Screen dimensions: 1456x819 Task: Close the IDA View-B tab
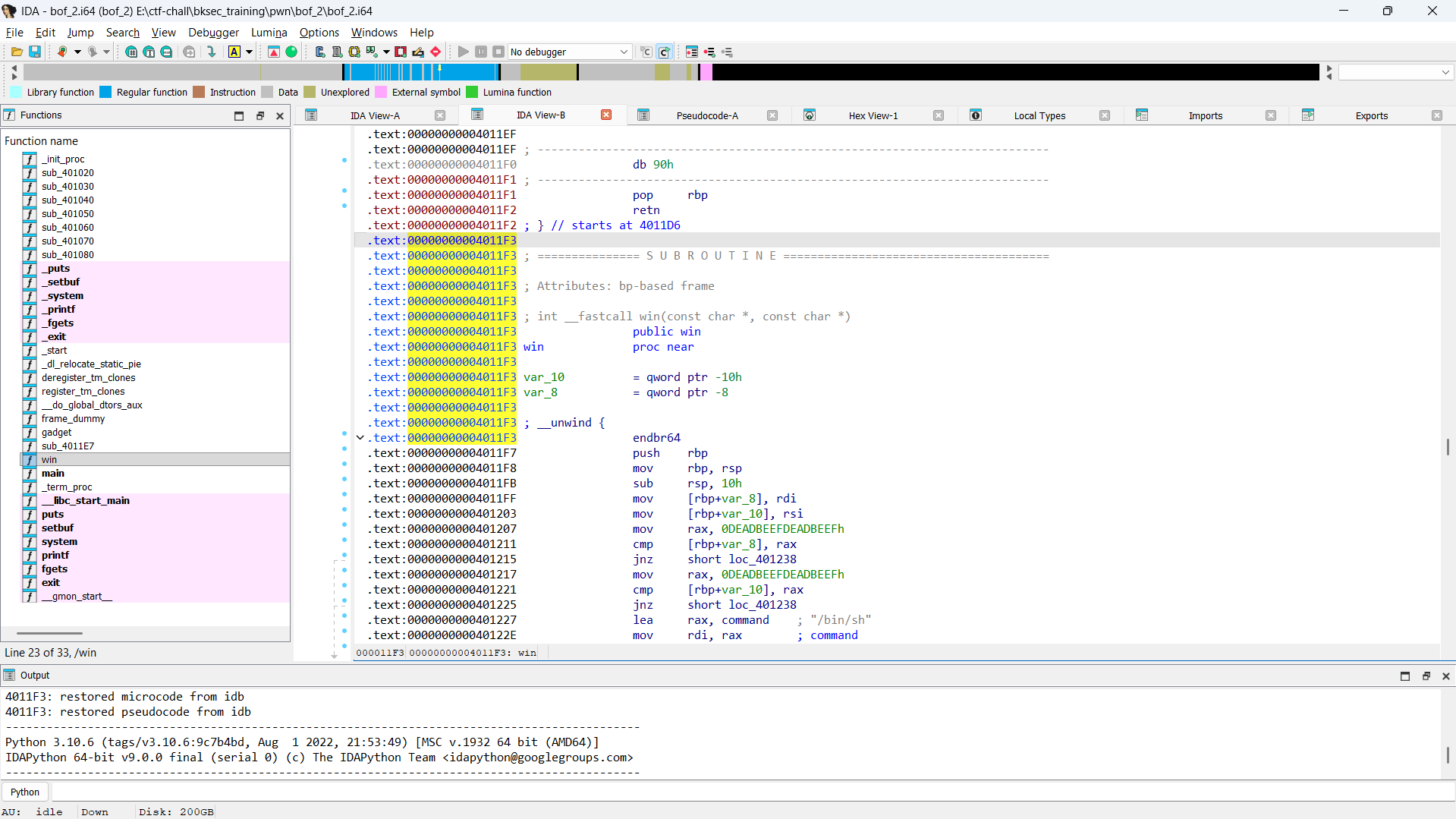pos(606,115)
